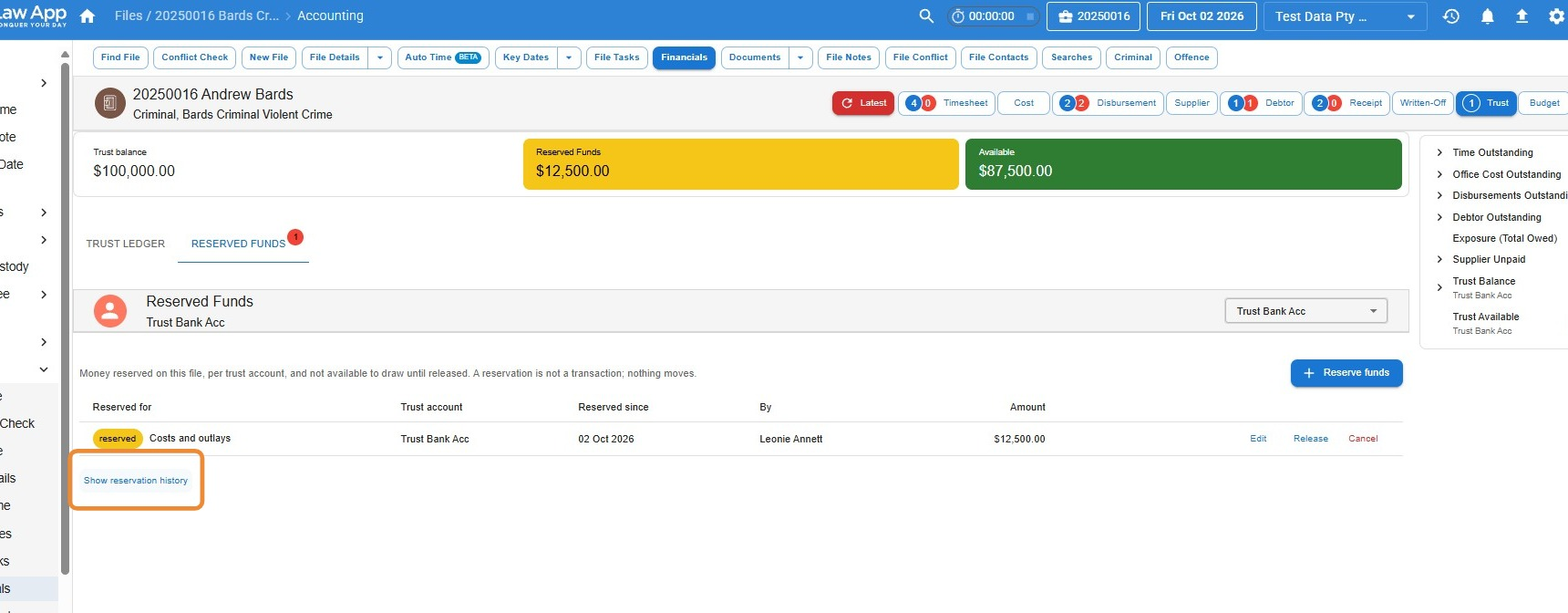
Task: Expand Time Outstanding
Action: (x=1439, y=152)
